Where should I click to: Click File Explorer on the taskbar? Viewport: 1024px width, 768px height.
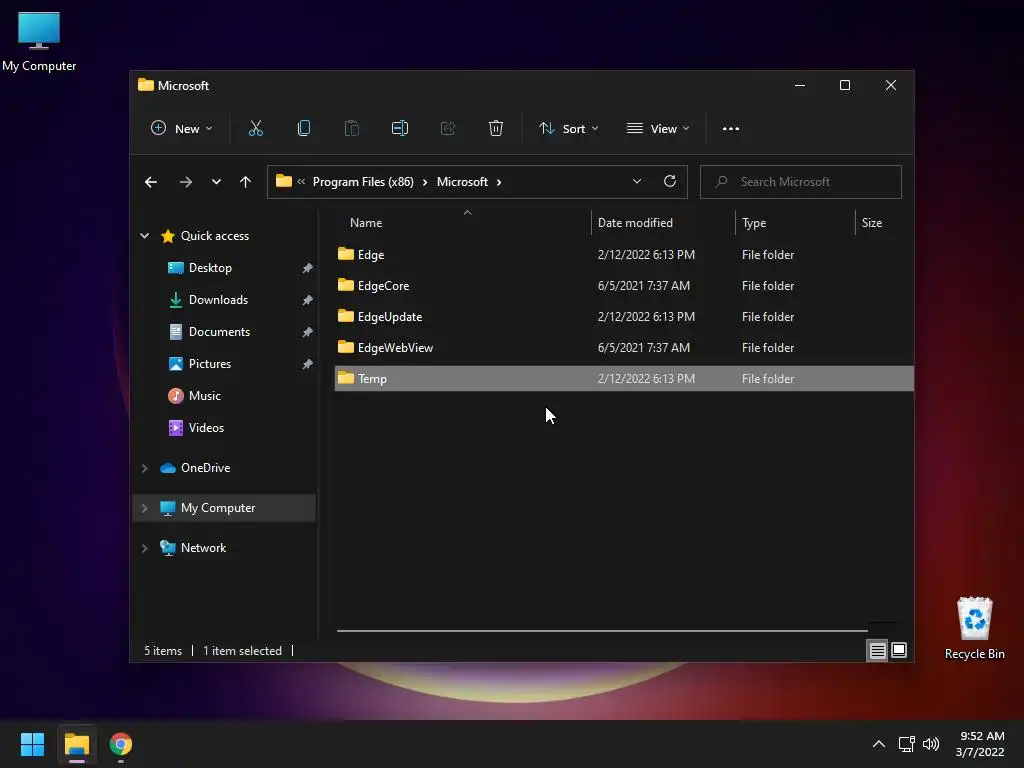(x=77, y=744)
